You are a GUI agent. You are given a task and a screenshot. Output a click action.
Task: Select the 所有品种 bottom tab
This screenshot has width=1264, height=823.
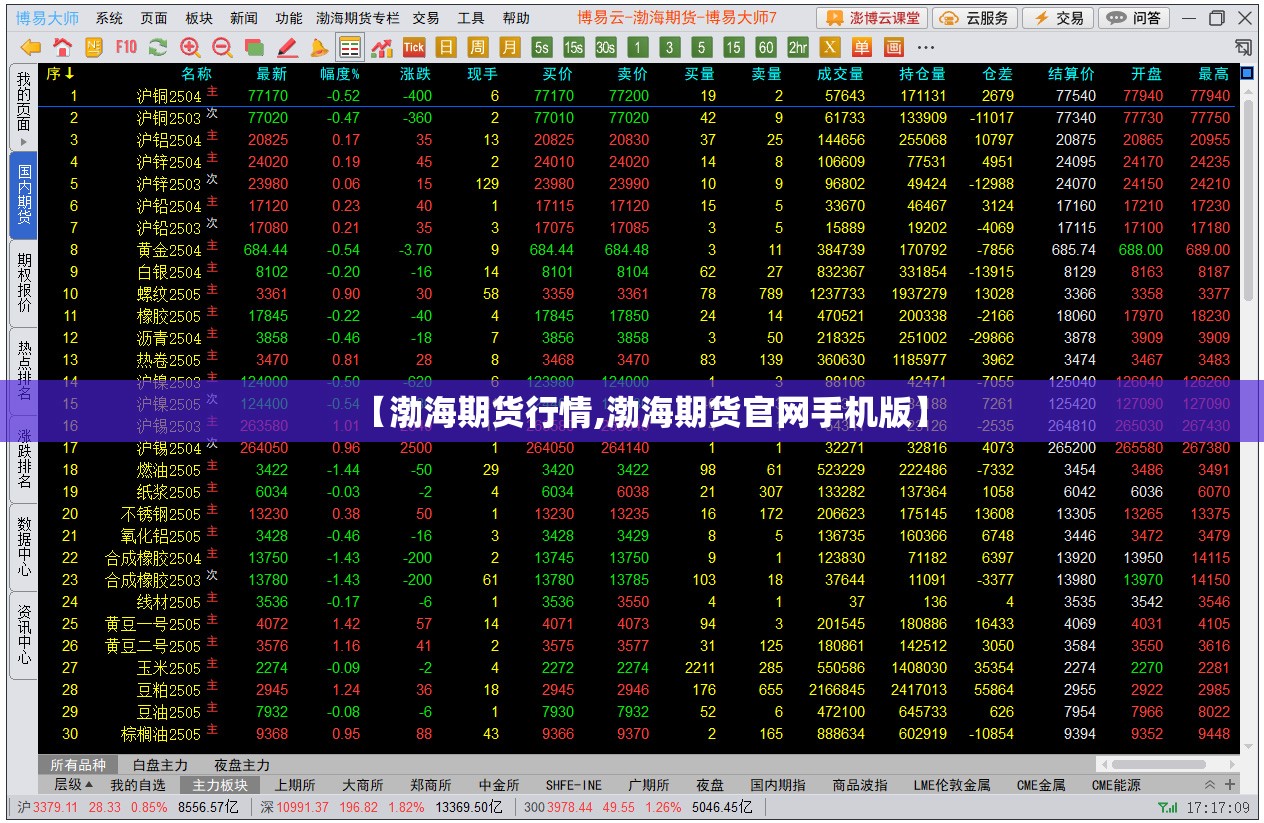[x=78, y=765]
